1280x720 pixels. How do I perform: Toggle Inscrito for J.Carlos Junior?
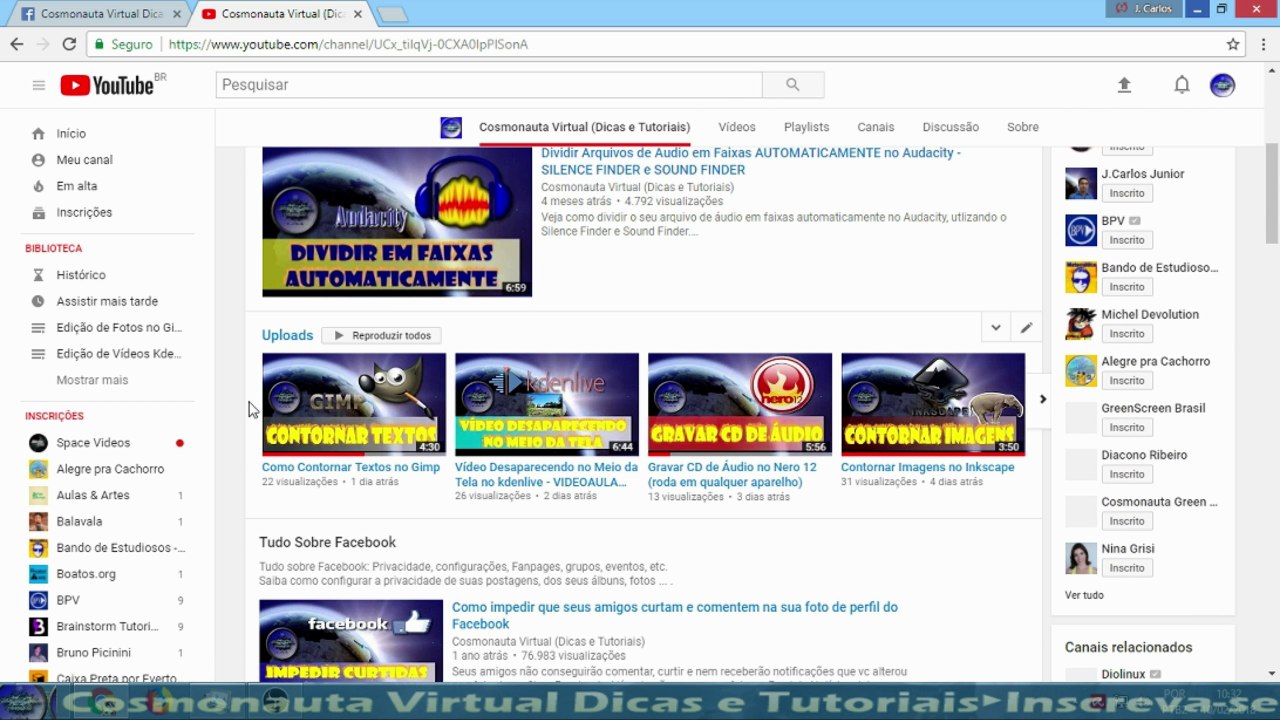click(x=1127, y=193)
